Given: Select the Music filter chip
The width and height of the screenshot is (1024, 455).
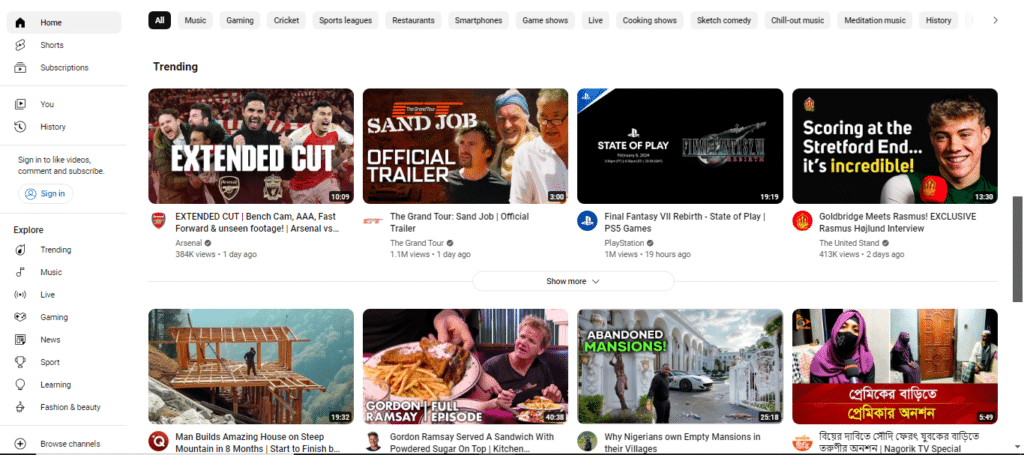Looking at the screenshot, I should click(x=195, y=20).
